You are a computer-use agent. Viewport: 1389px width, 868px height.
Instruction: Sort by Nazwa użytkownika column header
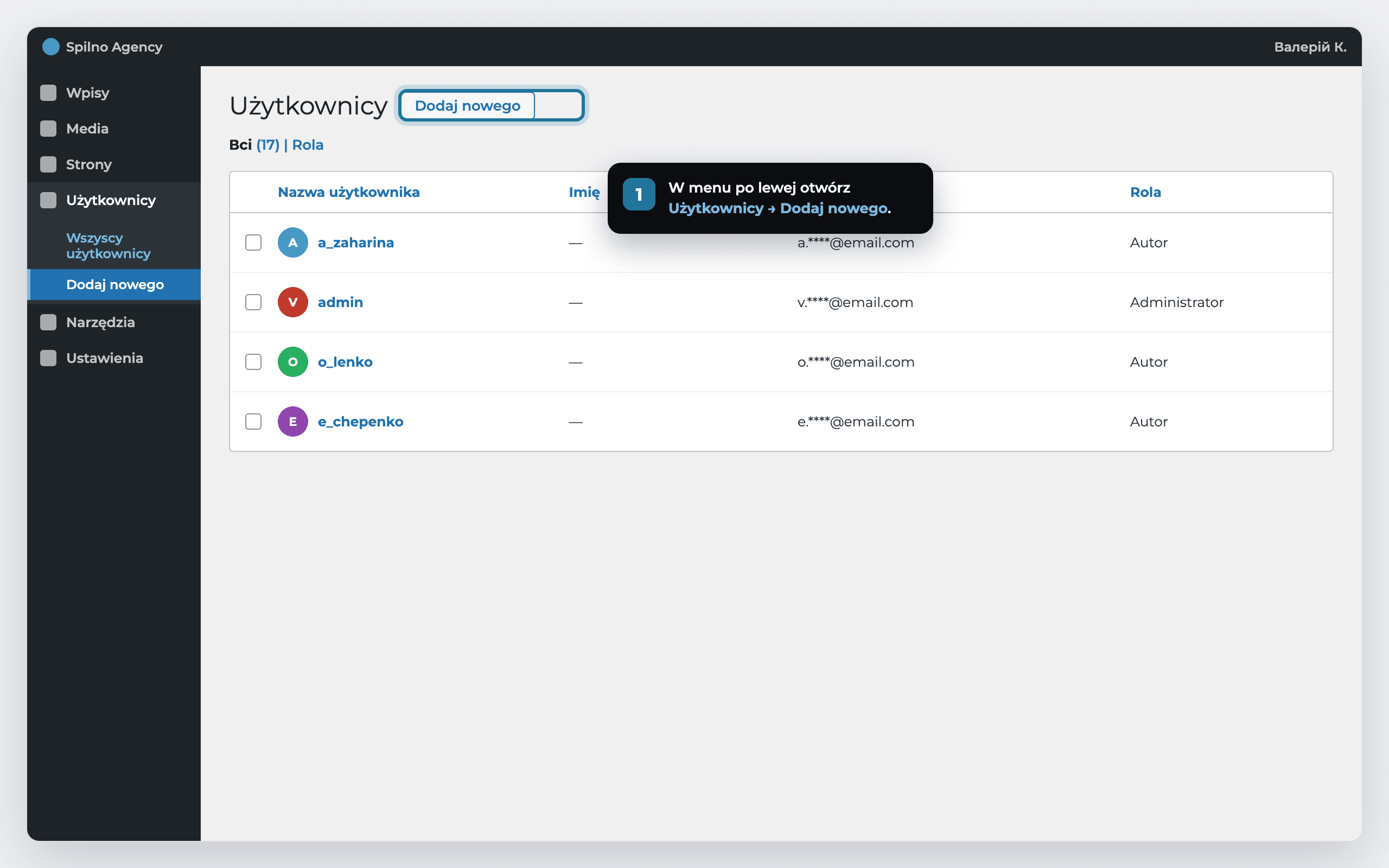(348, 192)
